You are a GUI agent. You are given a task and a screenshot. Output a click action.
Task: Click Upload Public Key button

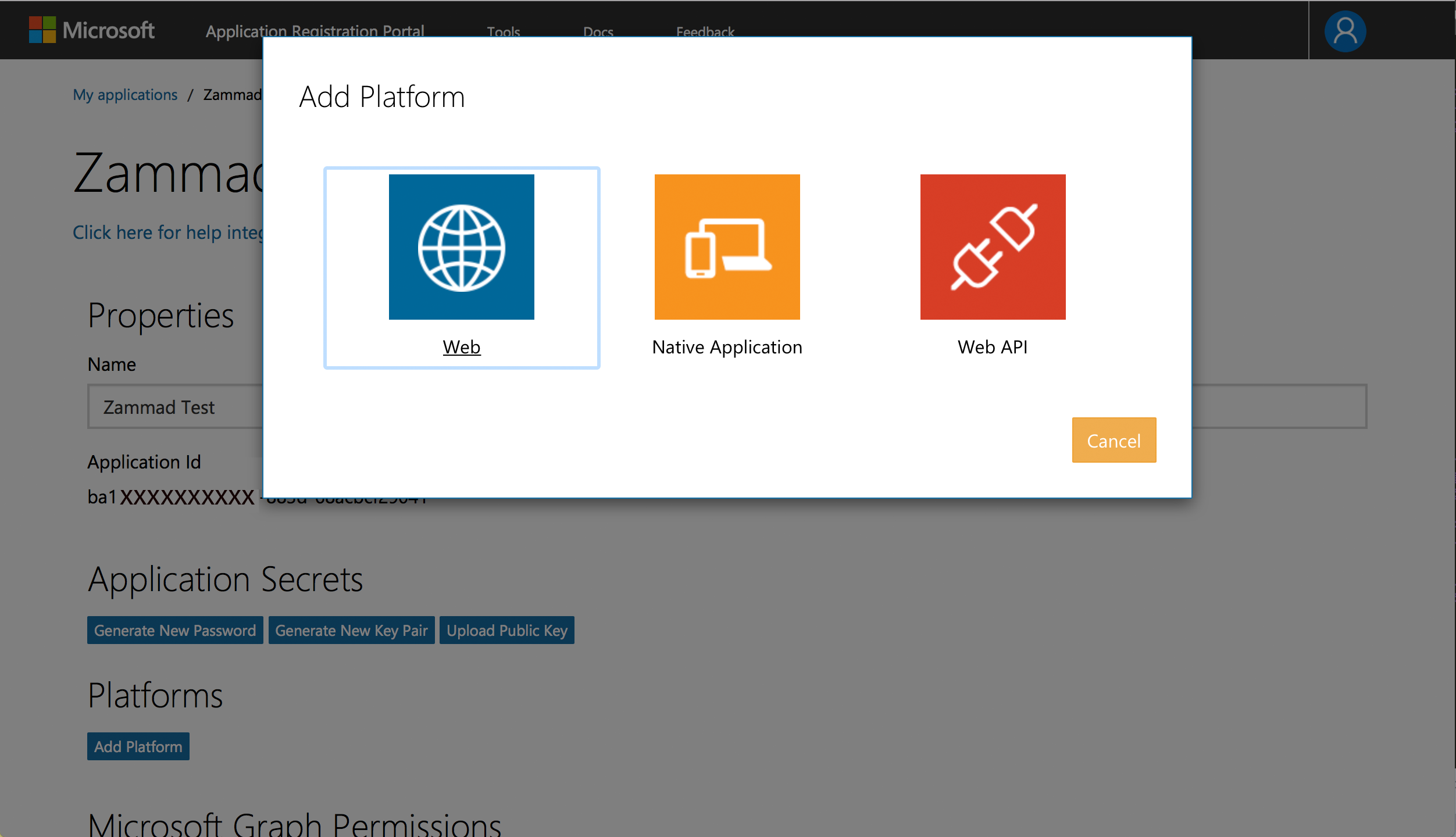click(x=507, y=630)
